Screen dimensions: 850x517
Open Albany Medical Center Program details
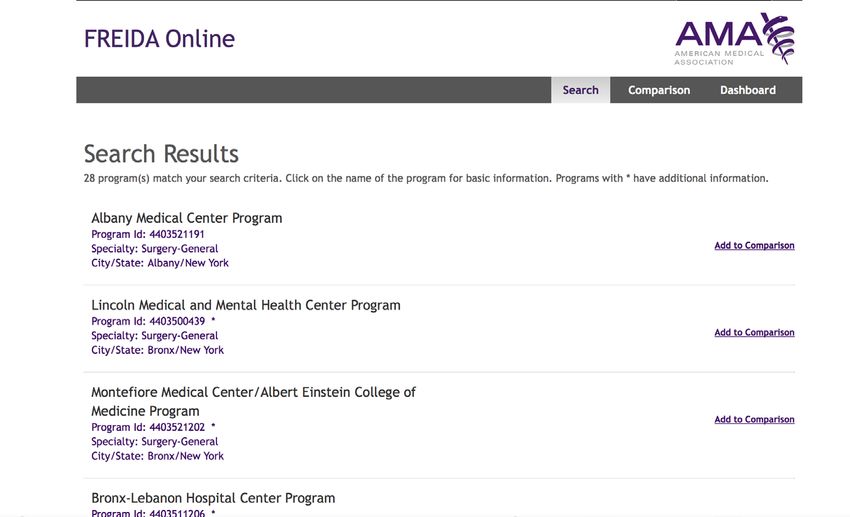point(186,218)
